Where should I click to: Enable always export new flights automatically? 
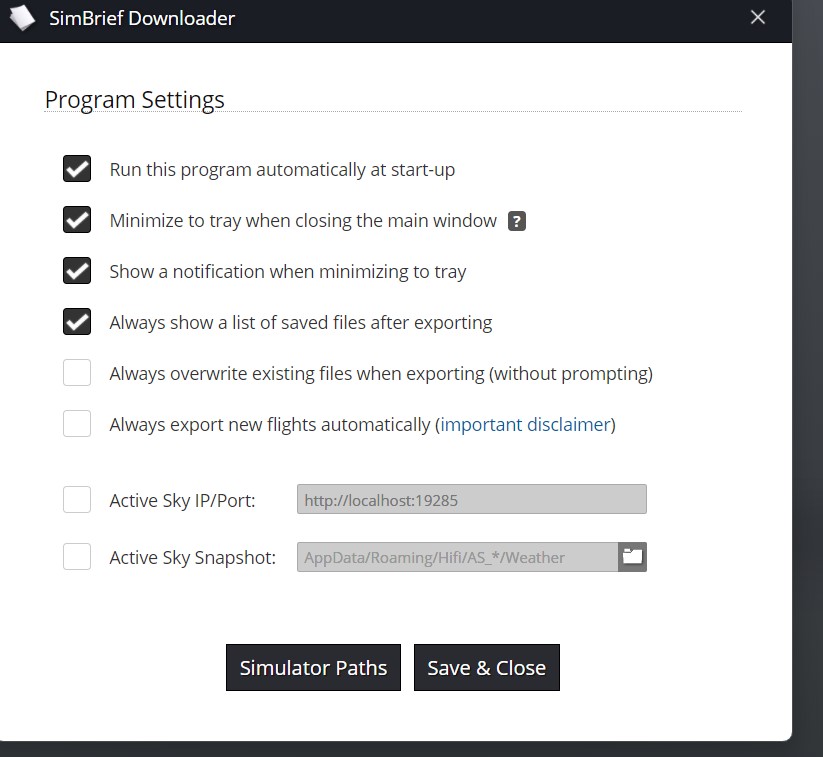tap(77, 424)
